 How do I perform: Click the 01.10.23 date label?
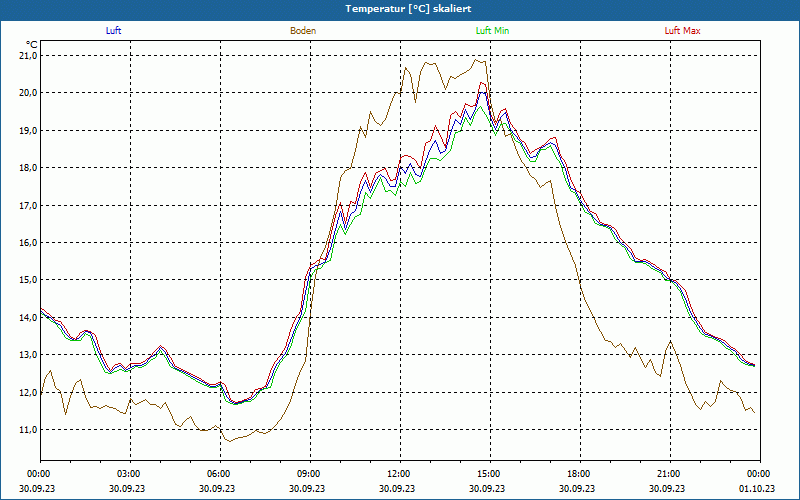coord(757,488)
